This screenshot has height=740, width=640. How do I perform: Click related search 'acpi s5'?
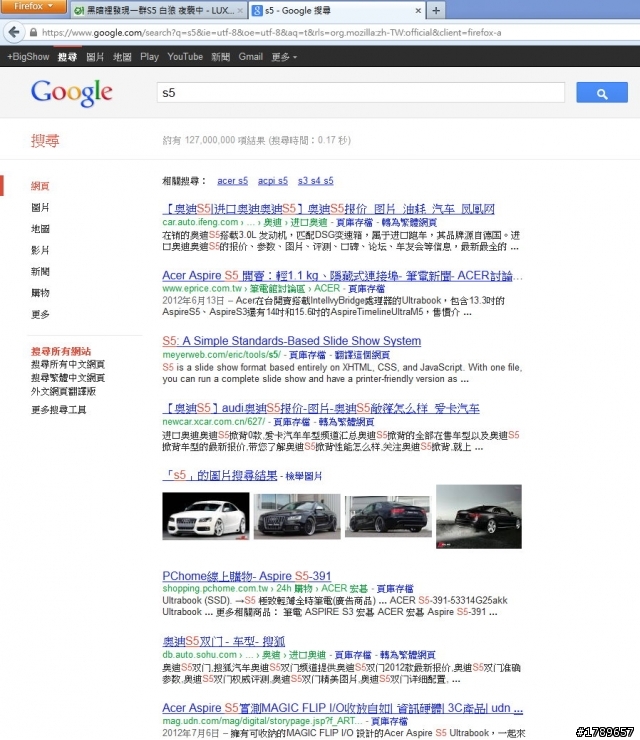tap(273, 181)
